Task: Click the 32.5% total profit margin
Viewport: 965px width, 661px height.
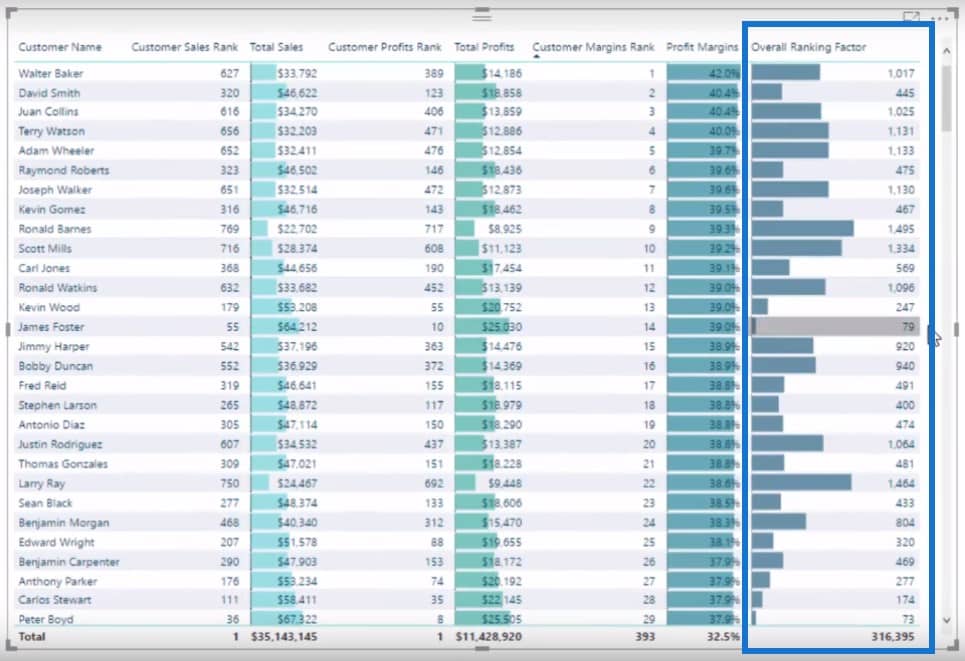Action: pyautogui.click(x=723, y=637)
